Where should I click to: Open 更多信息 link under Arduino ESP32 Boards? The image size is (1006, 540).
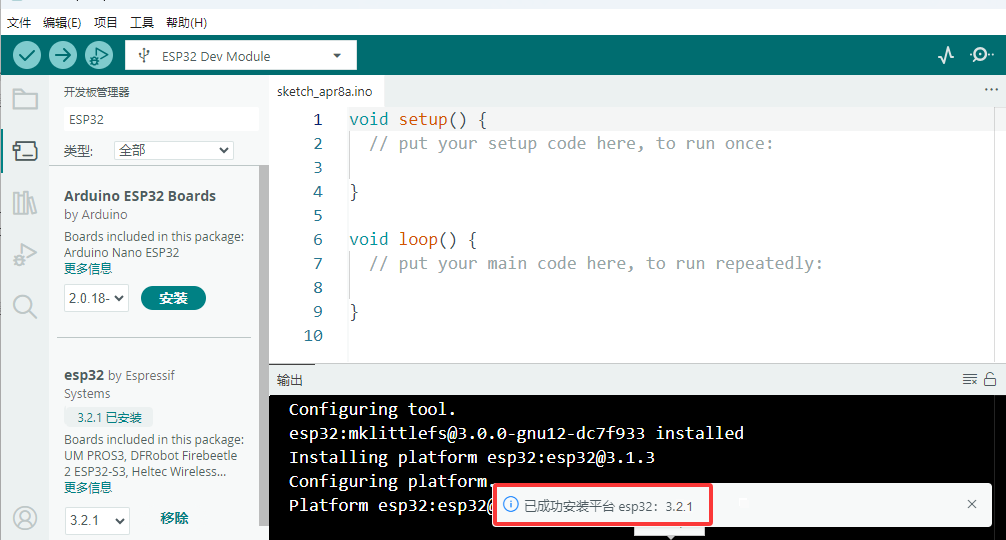pyautogui.click(x=88, y=269)
